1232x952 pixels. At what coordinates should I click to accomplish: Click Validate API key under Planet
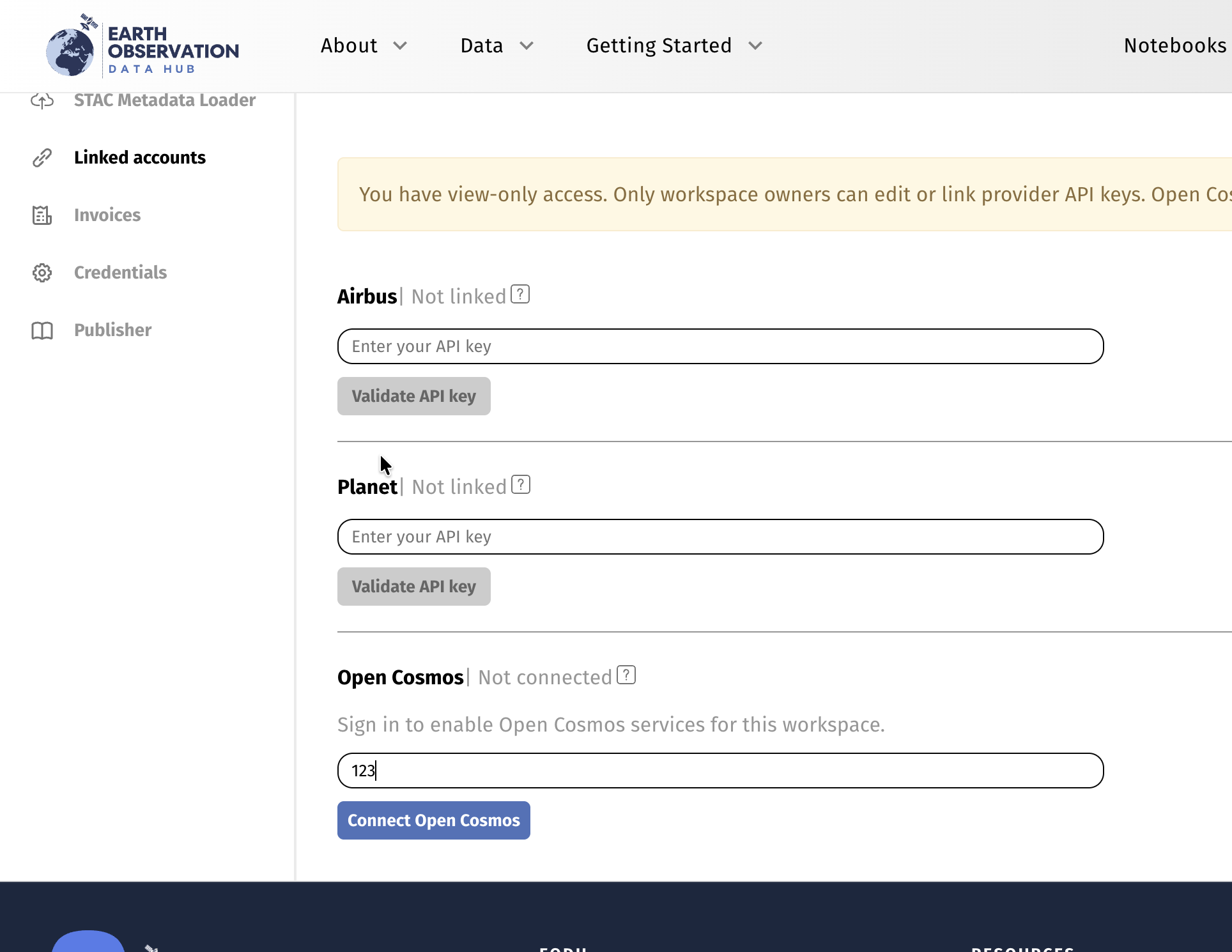click(x=414, y=587)
